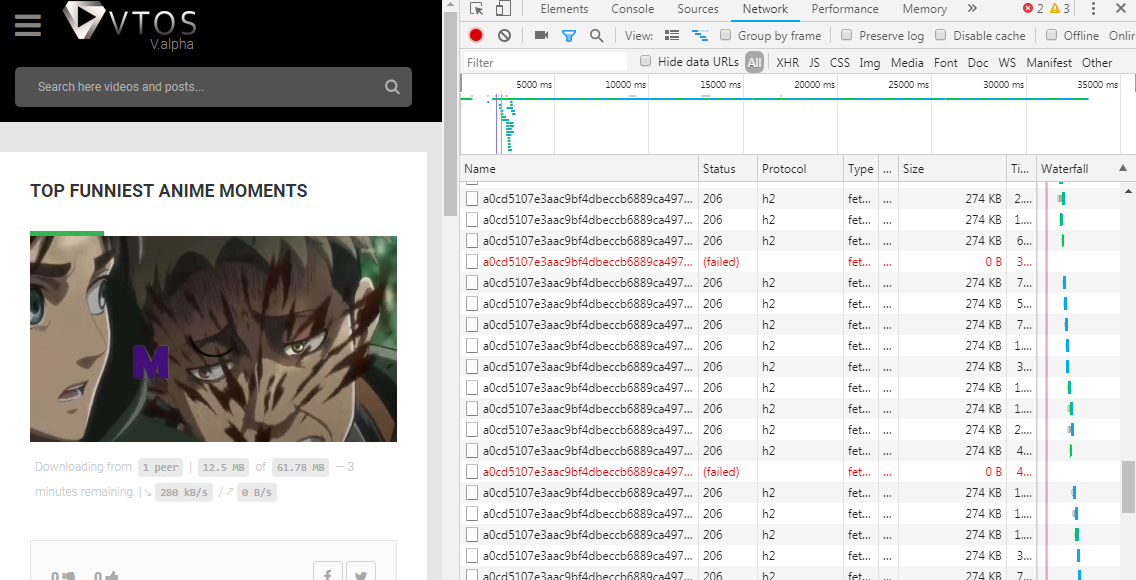Open the hamburger menu on VTOS site
1136x580 pixels.
[28, 25]
